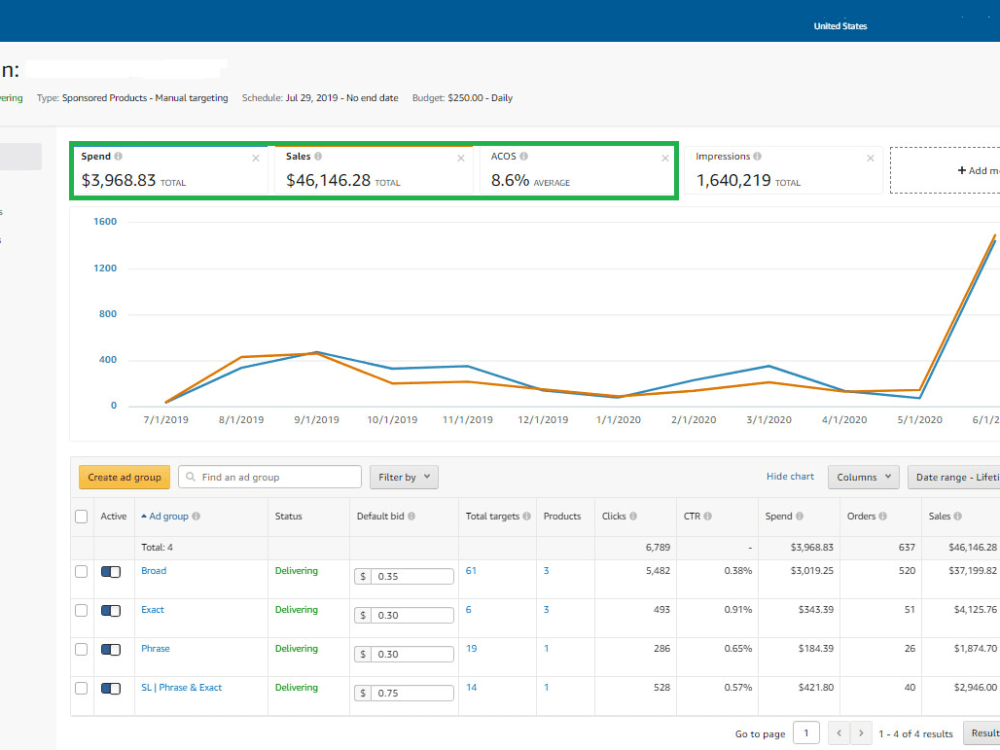
Task: Click the 1 - 4 of 4 results text
Action: point(915,734)
